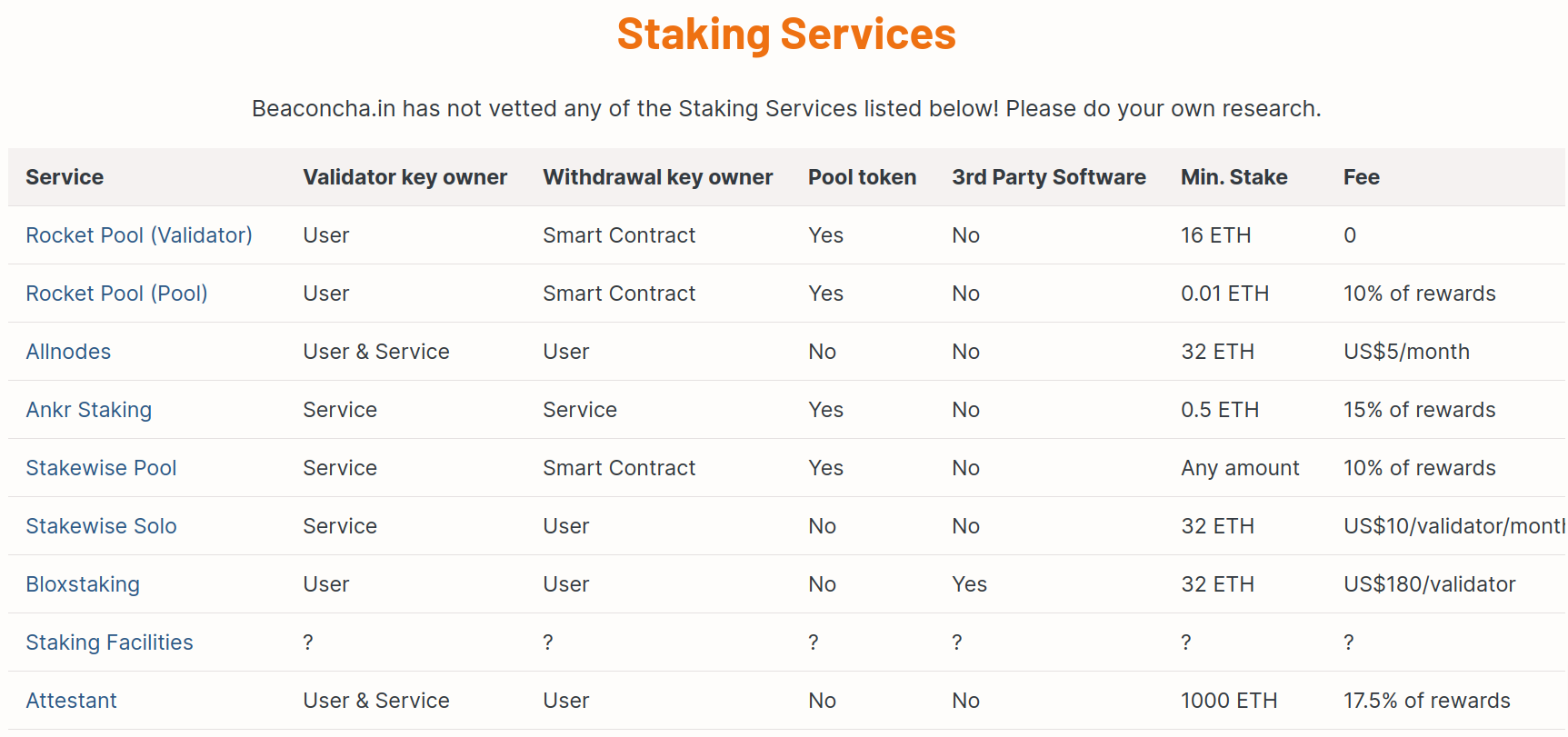
Task: Click the Validator key owner header
Action: point(404,177)
